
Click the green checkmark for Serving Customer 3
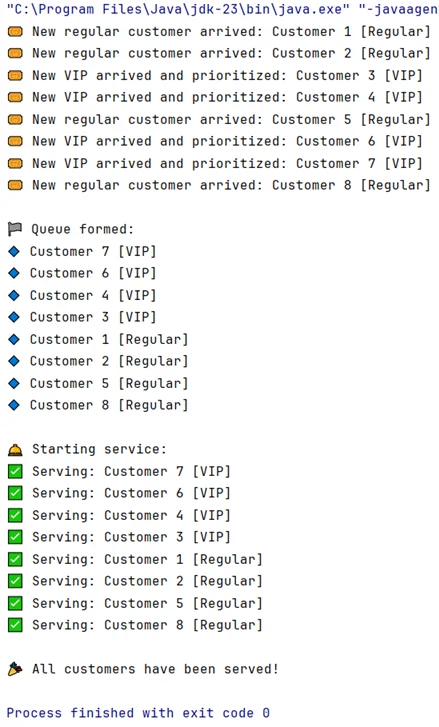point(15,537)
